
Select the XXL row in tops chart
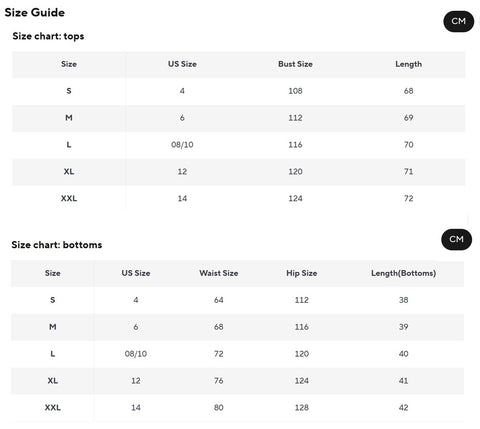point(239,199)
